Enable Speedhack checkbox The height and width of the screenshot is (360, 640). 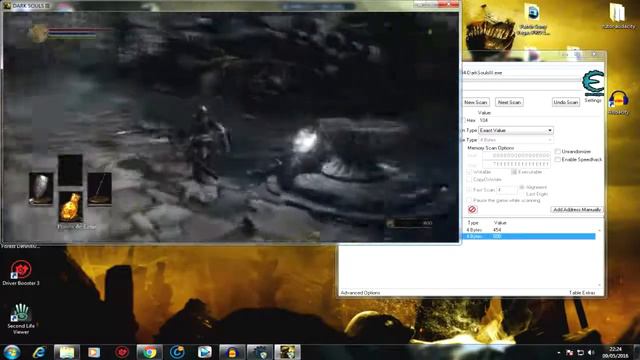pos(558,160)
